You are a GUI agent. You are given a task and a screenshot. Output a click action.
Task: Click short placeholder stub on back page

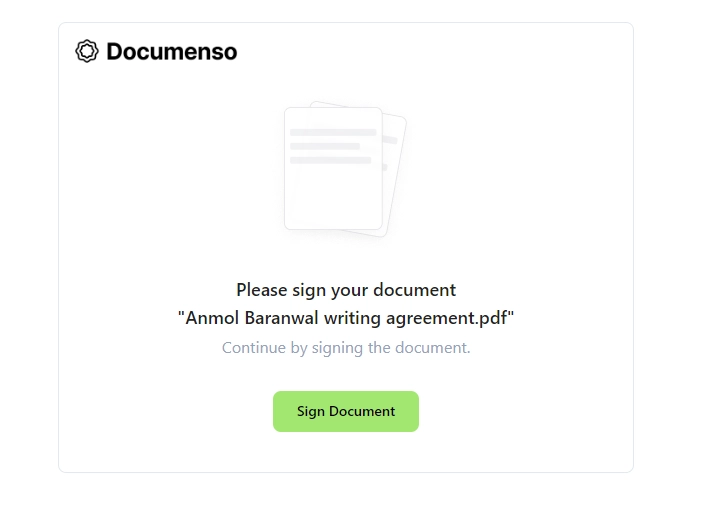(x=385, y=168)
